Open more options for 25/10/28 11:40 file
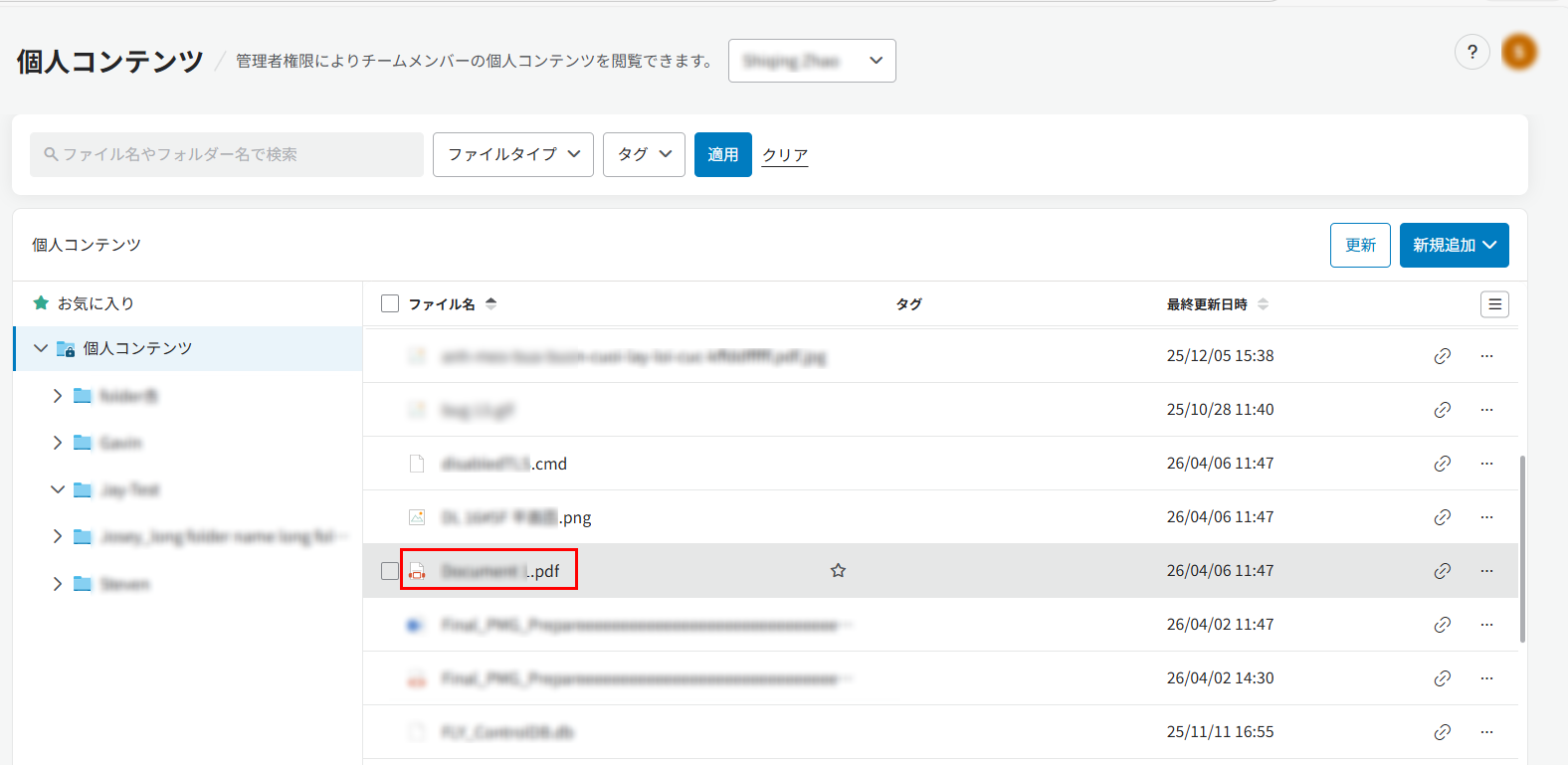The image size is (1568, 765). click(x=1486, y=410)
